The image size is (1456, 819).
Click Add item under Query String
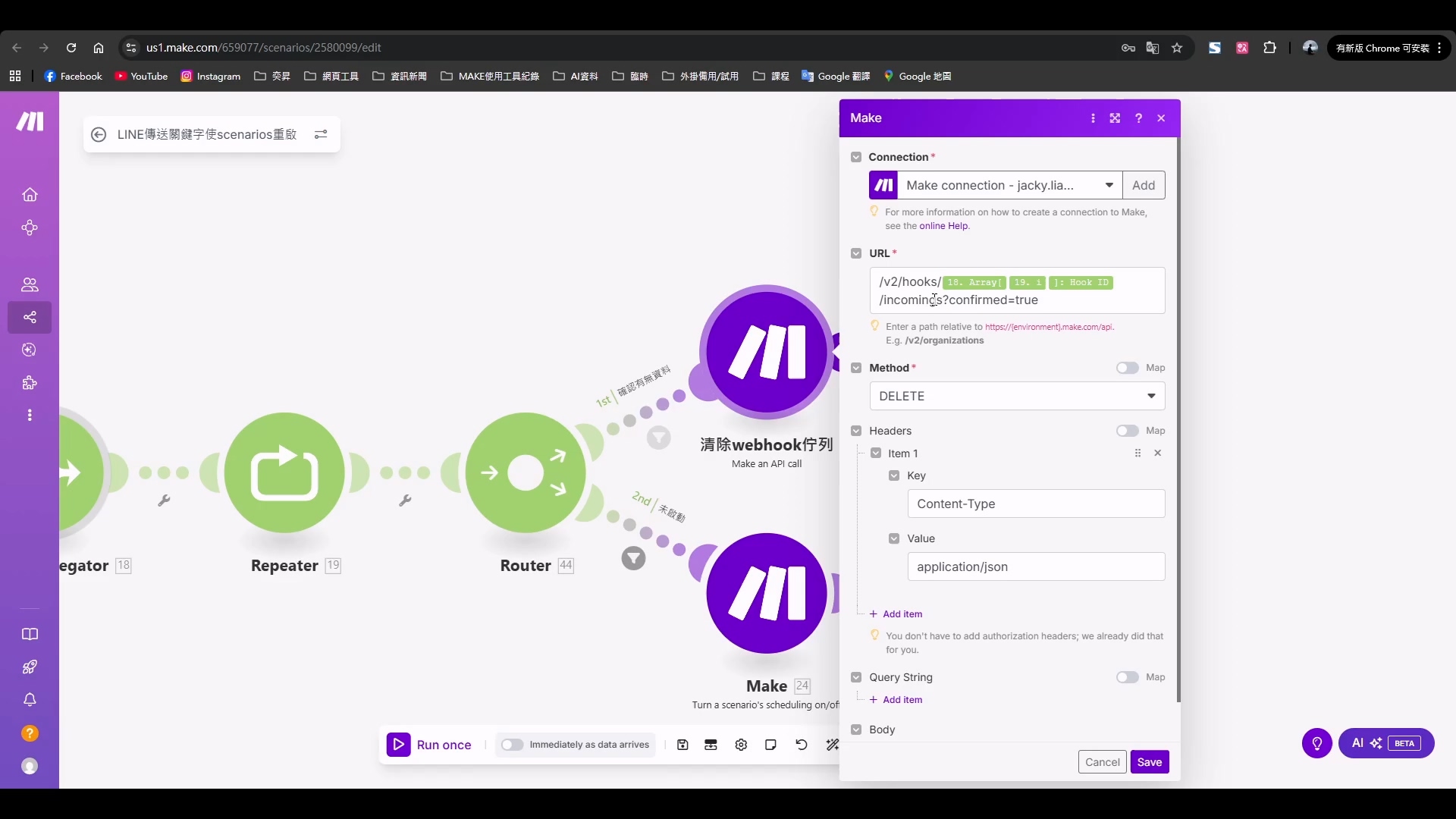pos(896,700)
